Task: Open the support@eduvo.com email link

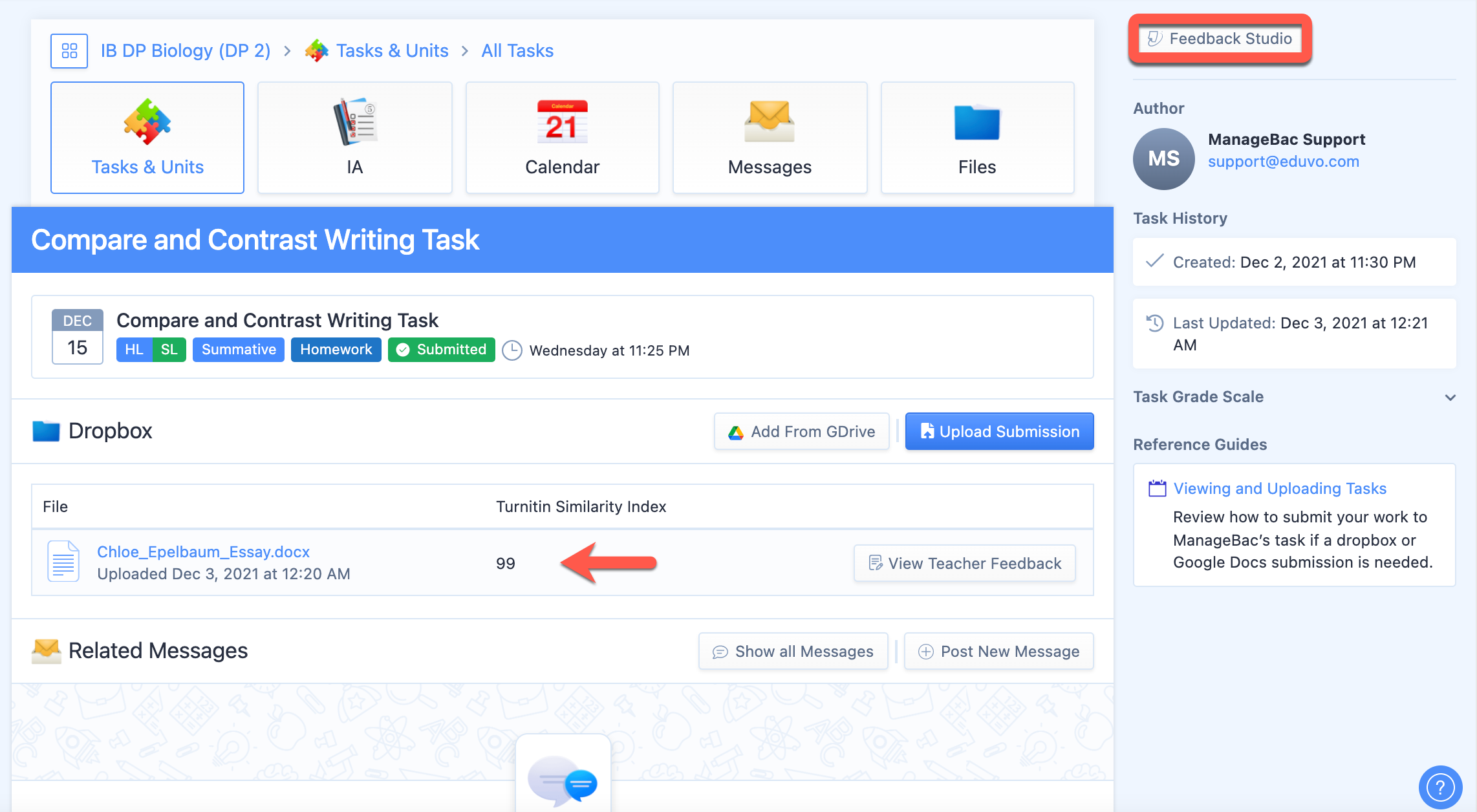Action: (1283, 162)
